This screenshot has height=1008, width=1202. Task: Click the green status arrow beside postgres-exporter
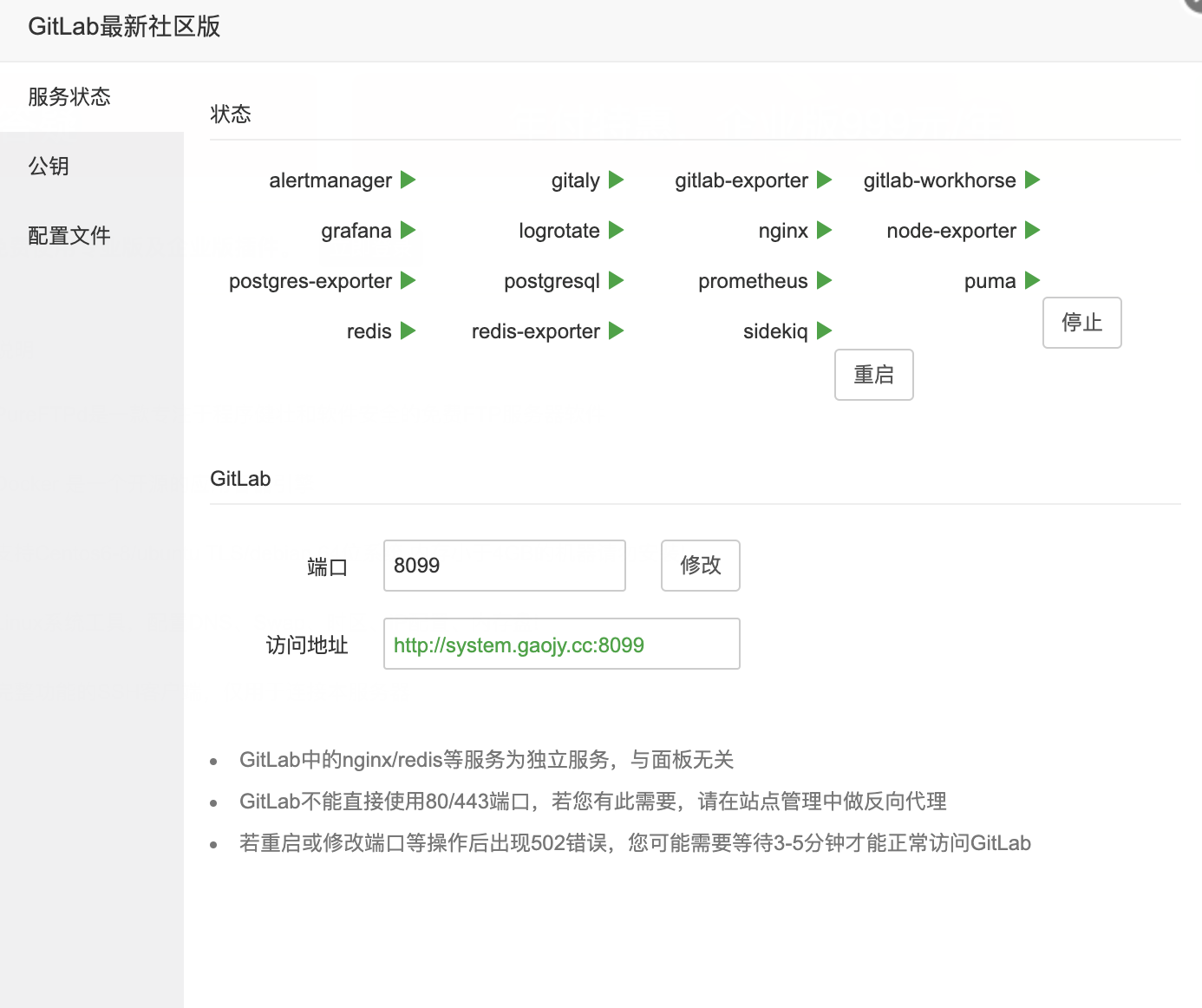pyautogui.click(x=408, y=281)
